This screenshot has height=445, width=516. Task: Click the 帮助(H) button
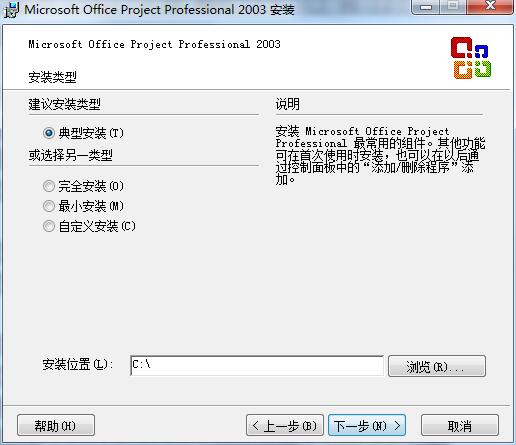(x=56, y=425)
